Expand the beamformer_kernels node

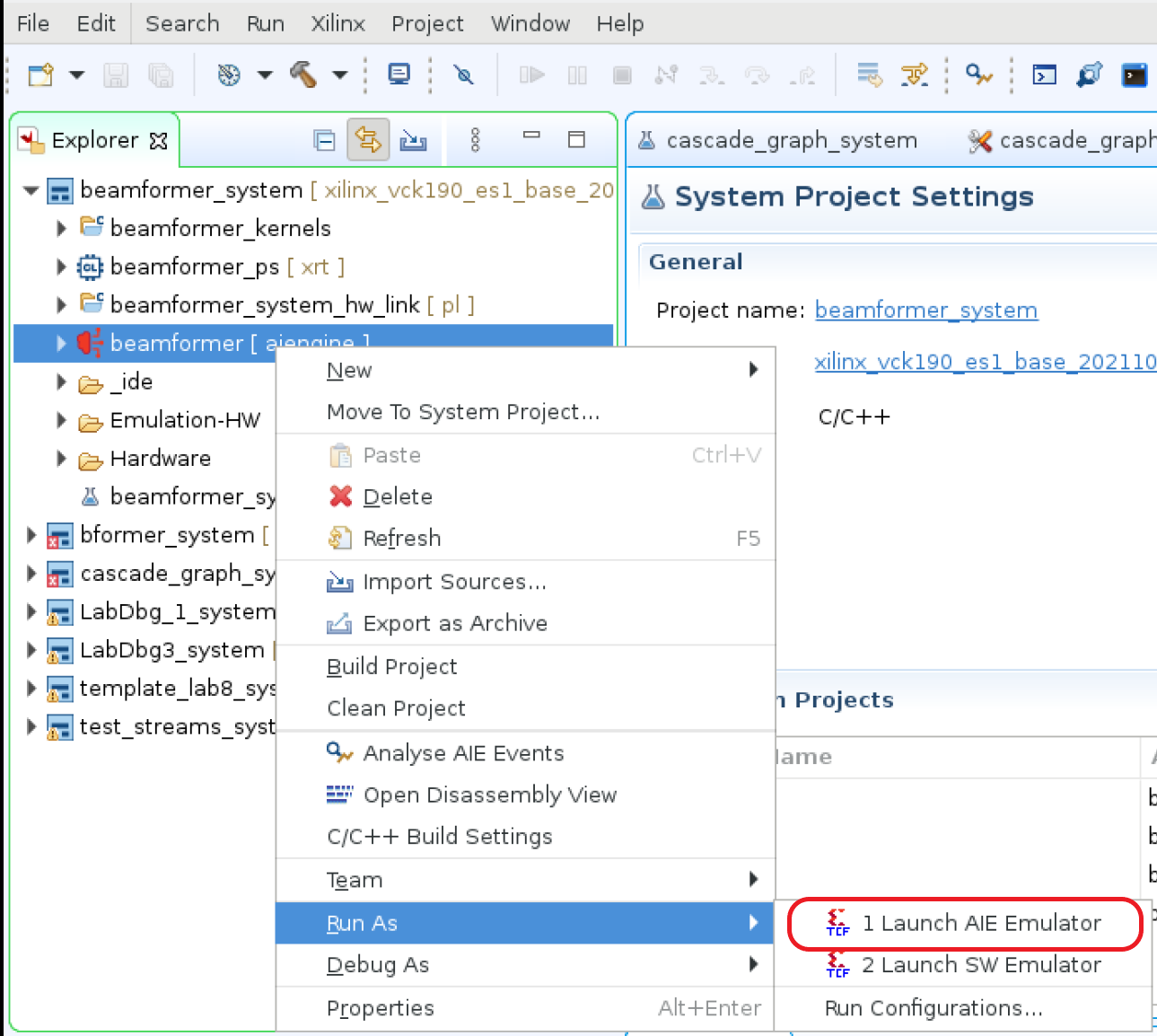[61, 228]
